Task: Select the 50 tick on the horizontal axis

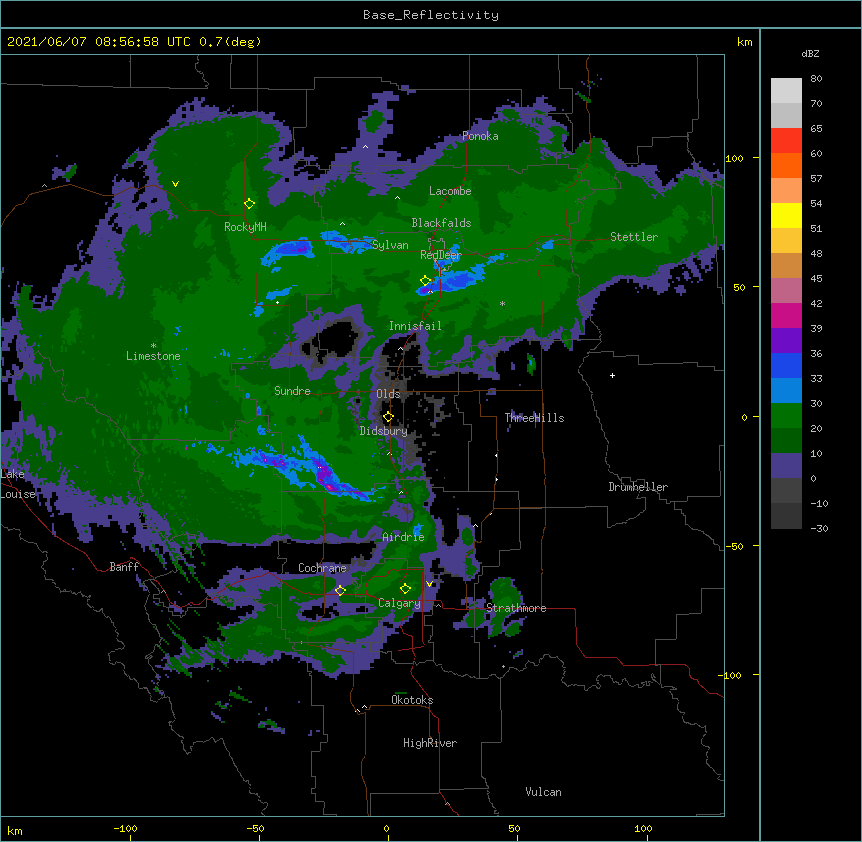Action: (514, 828)
